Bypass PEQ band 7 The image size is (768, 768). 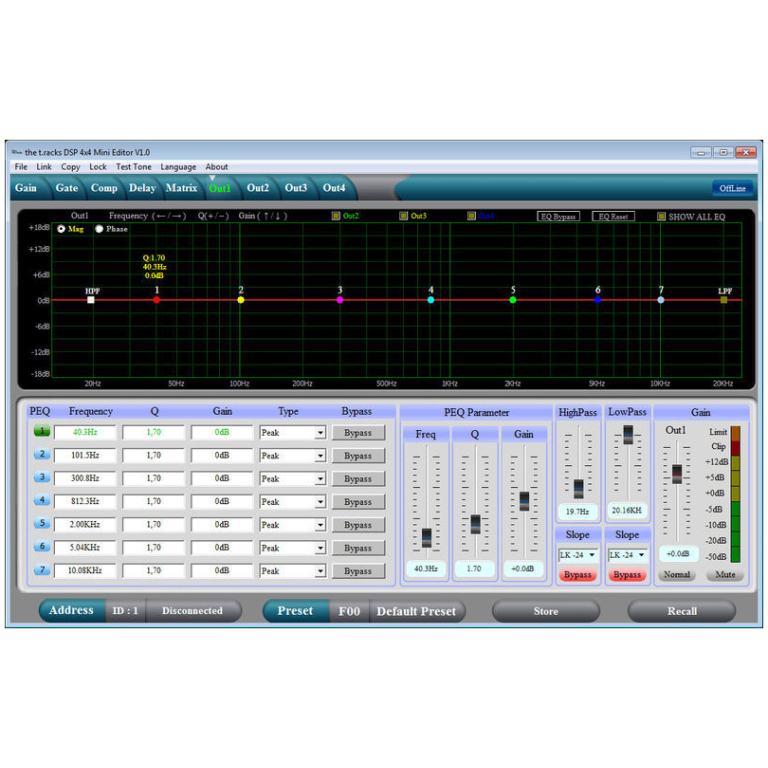click(358, 571)
